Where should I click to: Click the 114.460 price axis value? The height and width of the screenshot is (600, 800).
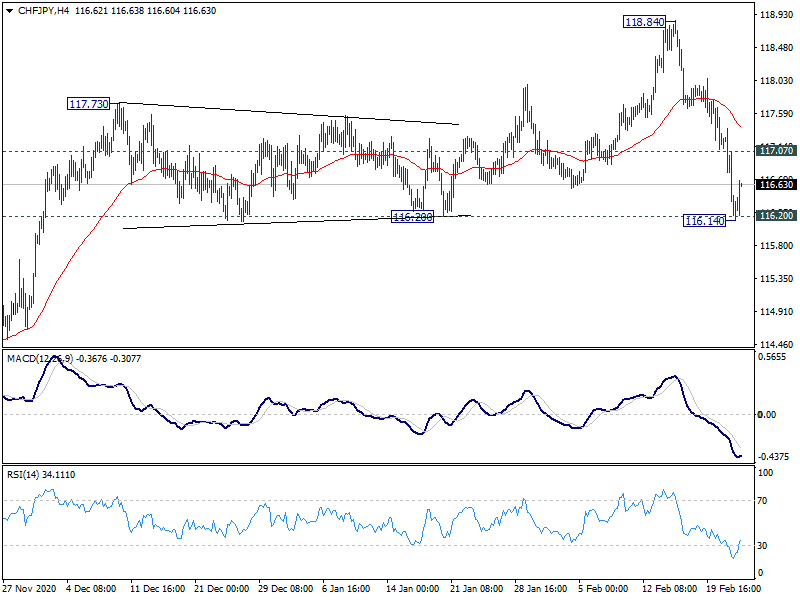click(x=777, y=345)
